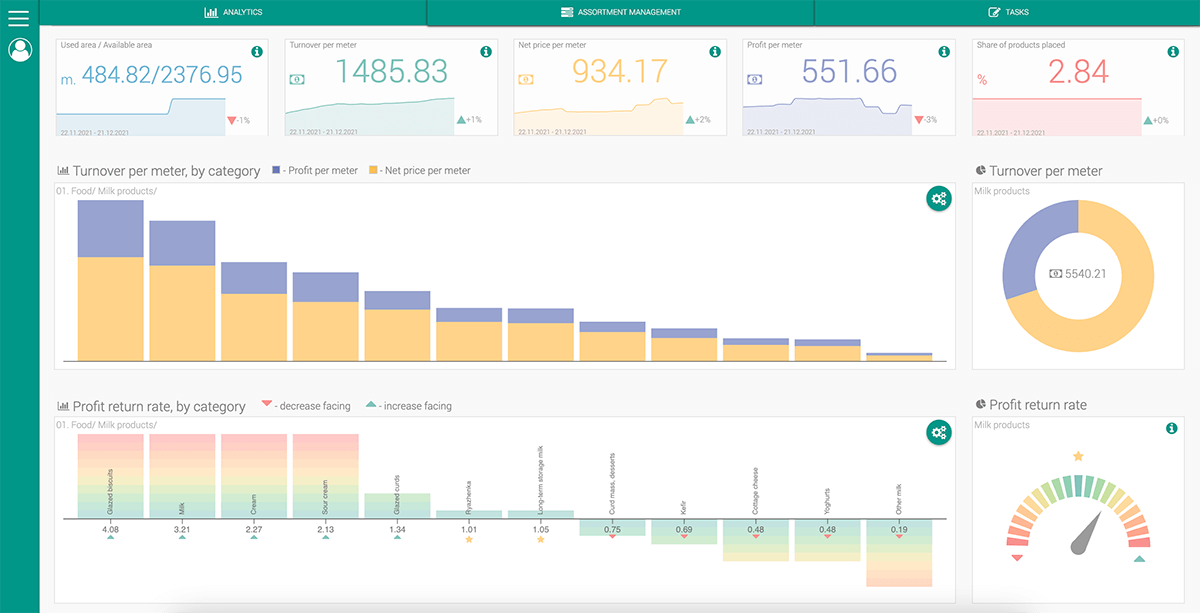View info for Used area / Available area card
Screen dimensions: 1200x613
(x=257, y=52)
